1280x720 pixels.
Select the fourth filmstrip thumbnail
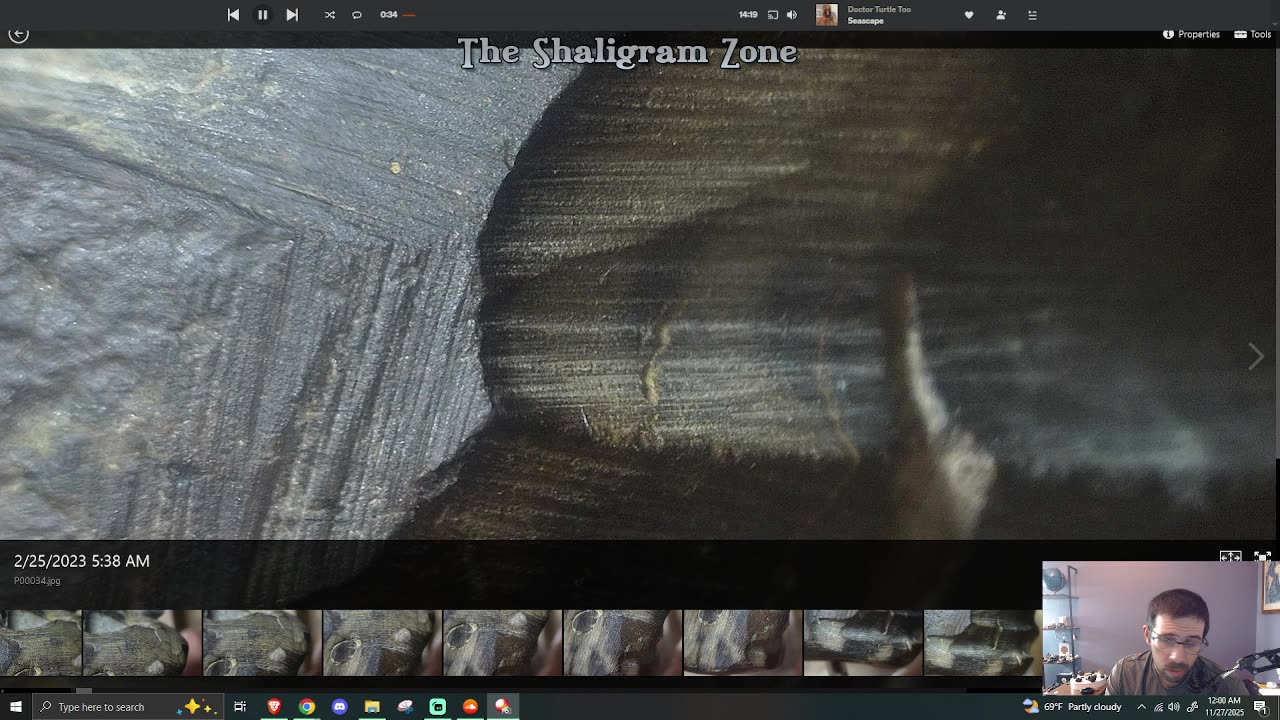tap(382, 643)
